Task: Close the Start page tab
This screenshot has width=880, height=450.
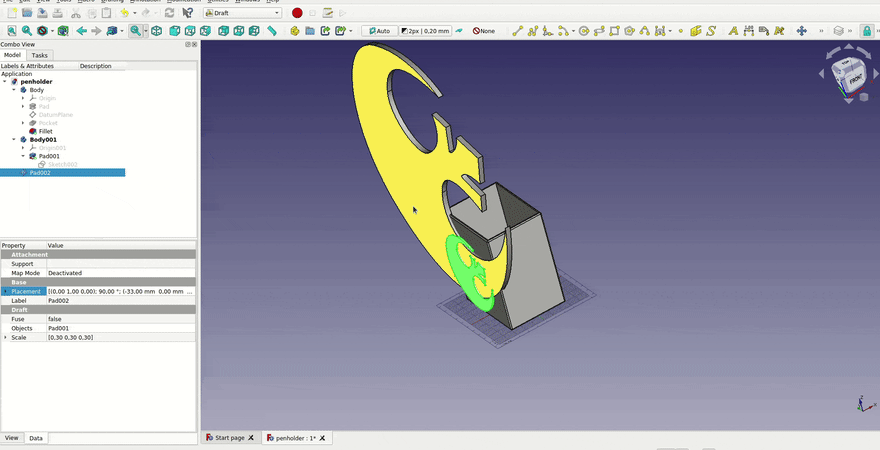Action: (251, 438)
